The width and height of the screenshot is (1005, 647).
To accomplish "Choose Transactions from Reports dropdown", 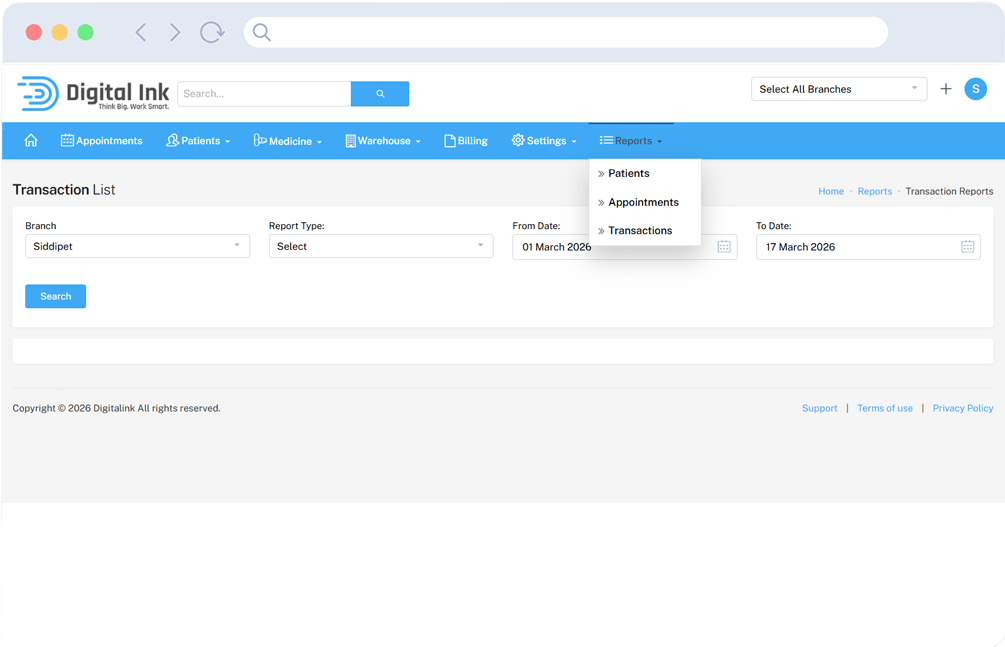I will pyautogui.click(x=640, y=231).
